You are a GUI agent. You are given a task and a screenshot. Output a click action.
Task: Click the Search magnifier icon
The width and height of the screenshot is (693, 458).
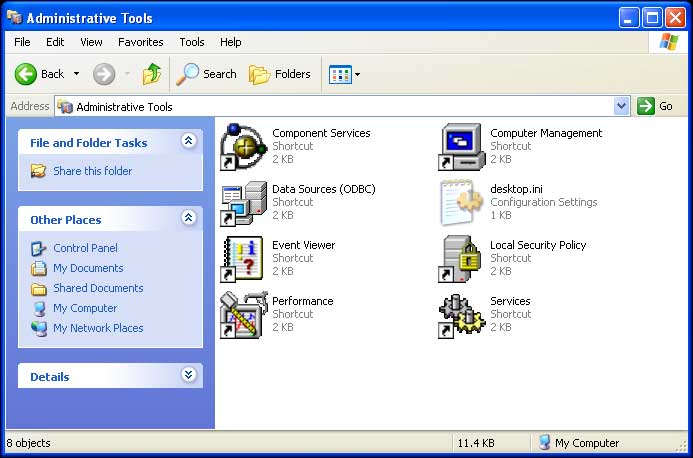point(187,74)
